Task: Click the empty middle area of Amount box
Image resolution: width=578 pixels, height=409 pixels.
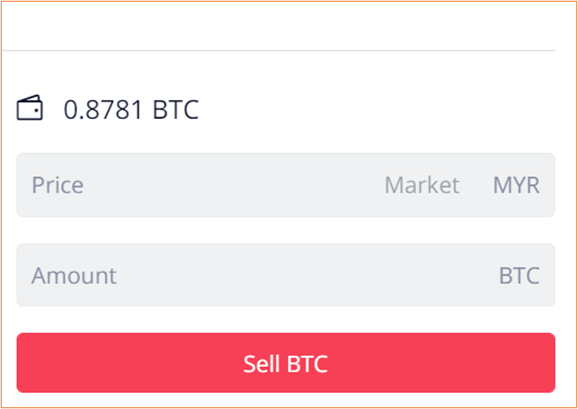Action: point(306,275)
